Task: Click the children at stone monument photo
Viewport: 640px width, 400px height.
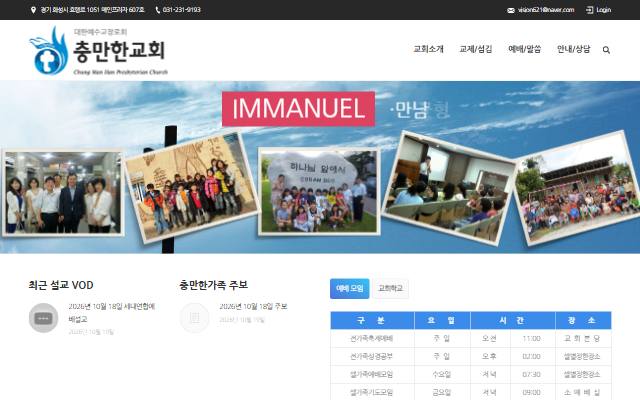Action: (x=319, y=191)
